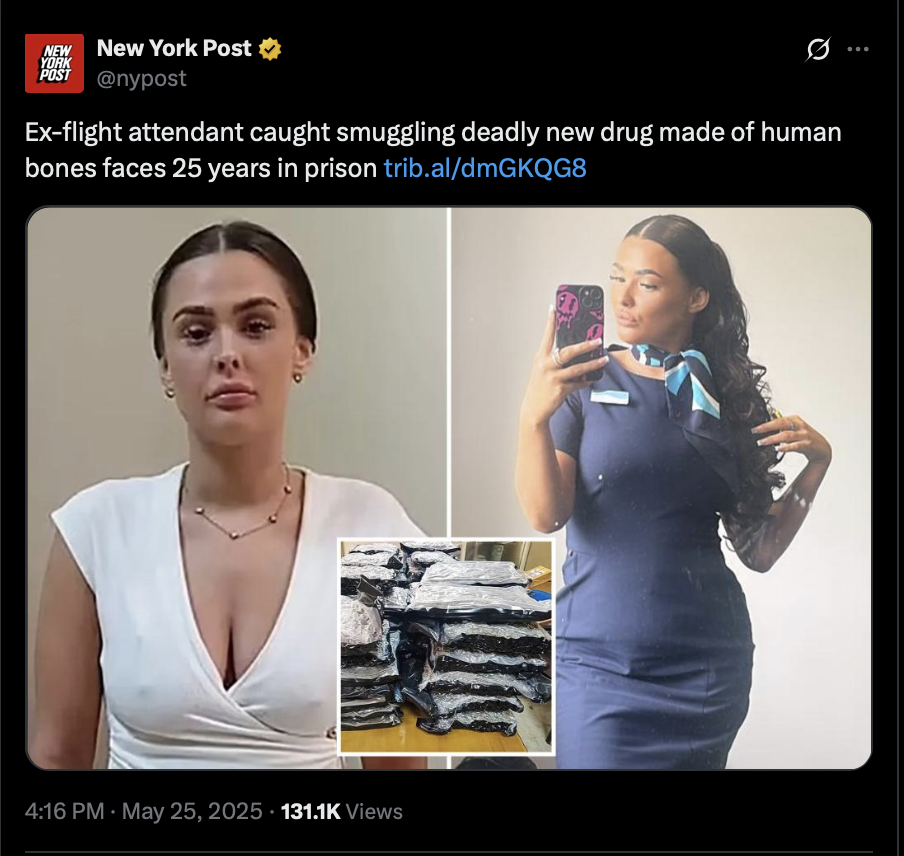Screen dimensions: 904x856
Task: Open the photo of woman in white top
Action: click(x=236, y=488)
